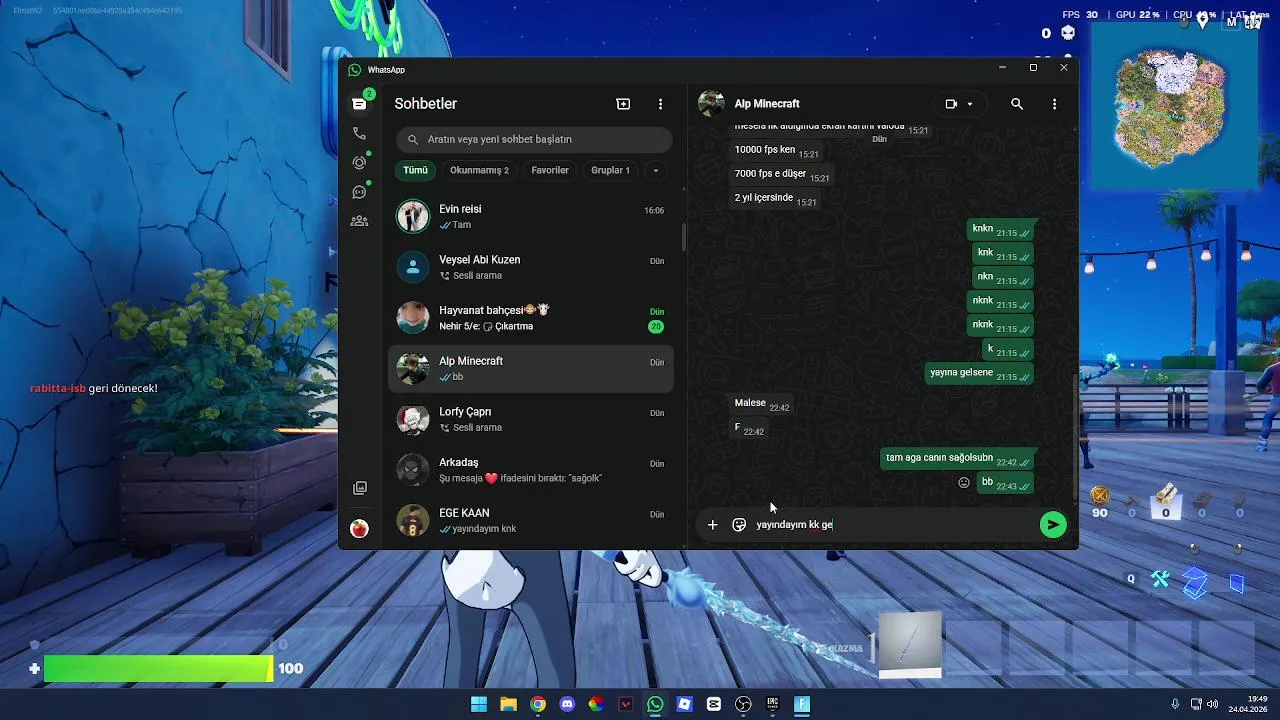
Task: Expand more chat filters with the dropdown arrow
Action: 656,170
